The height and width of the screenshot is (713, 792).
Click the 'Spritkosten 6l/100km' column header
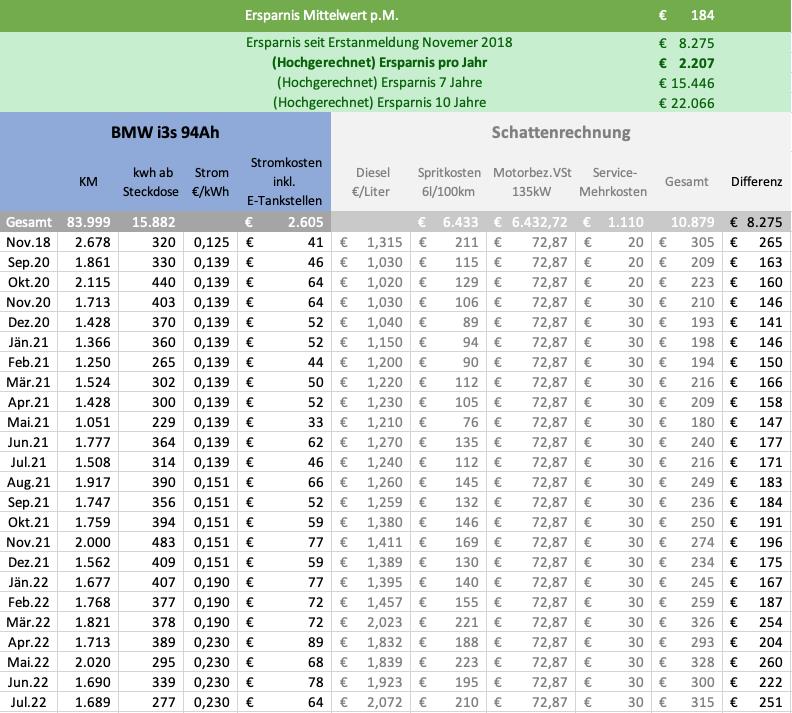(449, 182)
